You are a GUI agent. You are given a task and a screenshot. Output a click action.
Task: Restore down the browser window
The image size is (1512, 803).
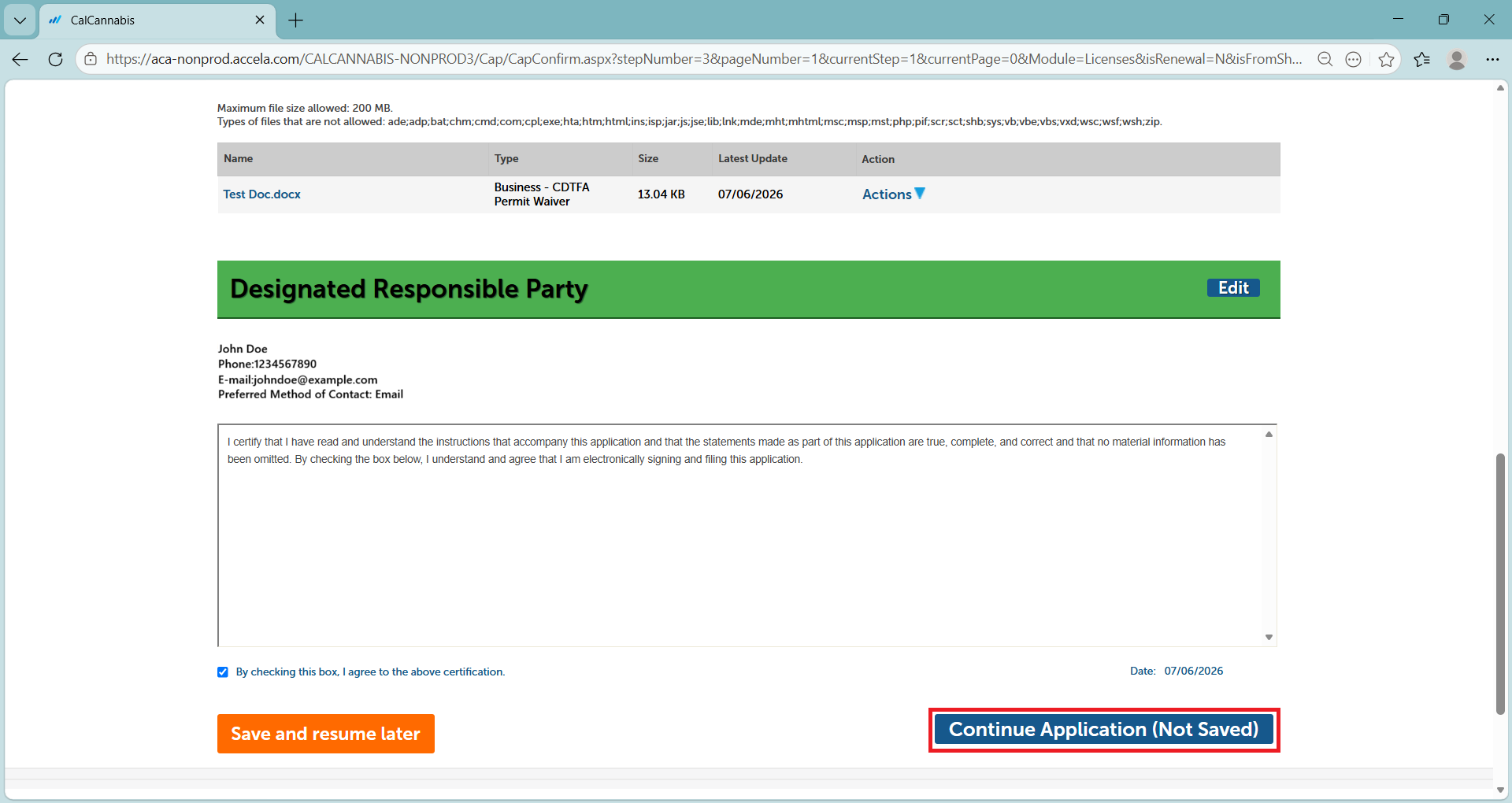[x=1443, y=20]
